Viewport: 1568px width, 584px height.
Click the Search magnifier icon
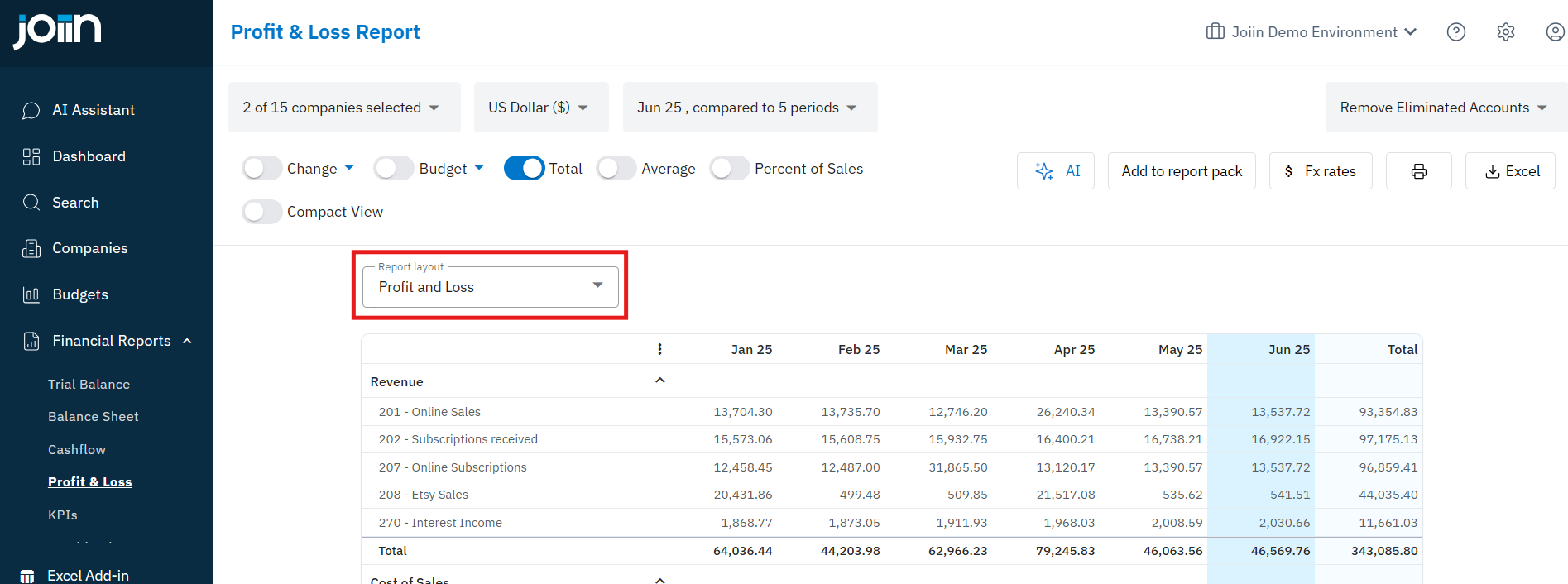(x=31, y=203)
